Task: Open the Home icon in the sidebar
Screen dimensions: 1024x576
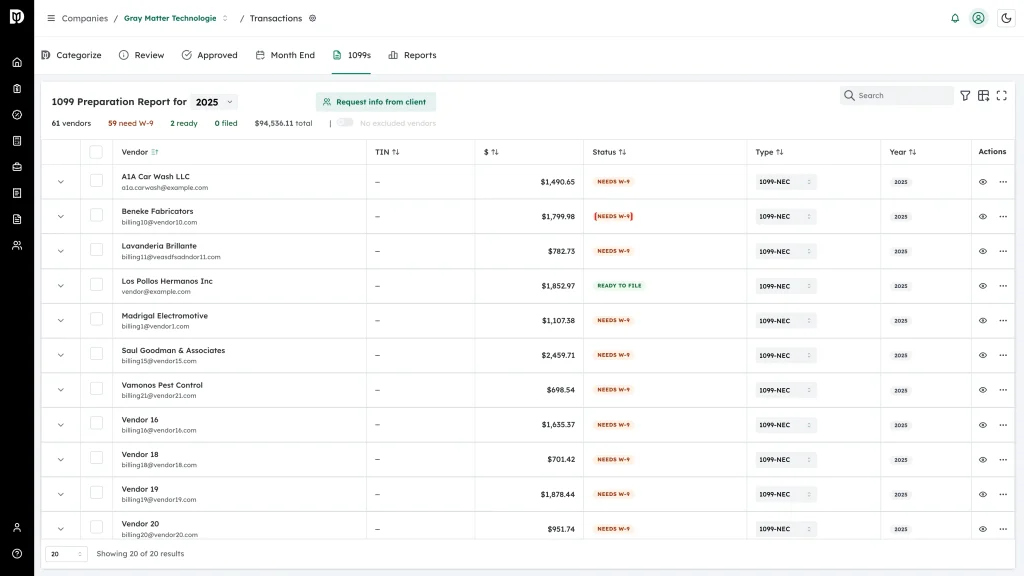Action: tap(17, 63)
